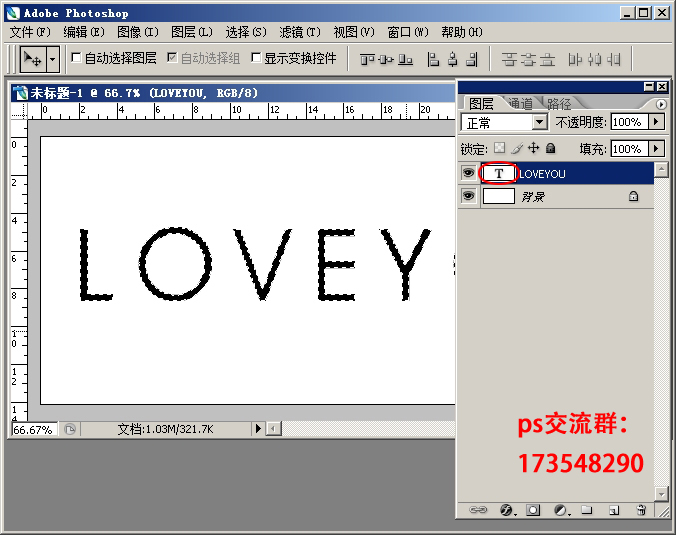676x535 pixels.
Task: Open the opacity slider arrow
Action: coord(656,122)
